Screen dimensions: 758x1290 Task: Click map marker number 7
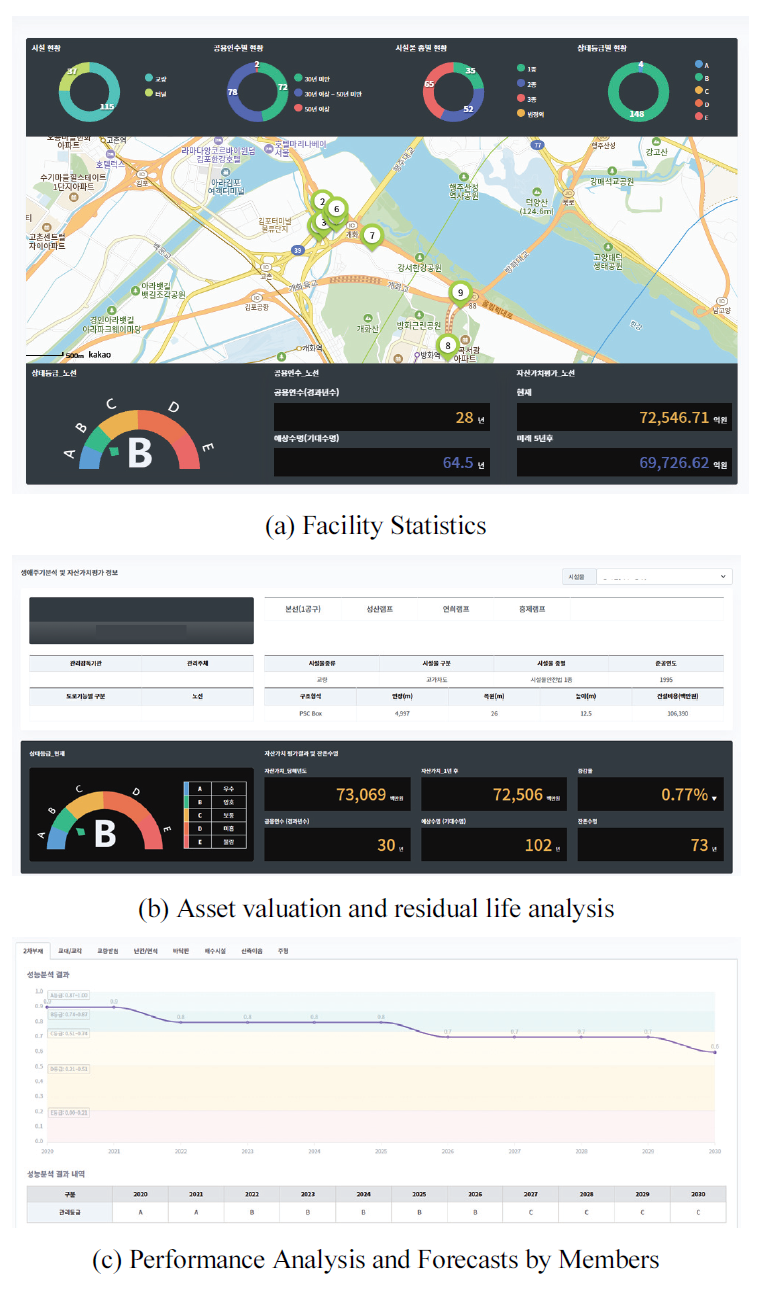(x=372, y=236)
